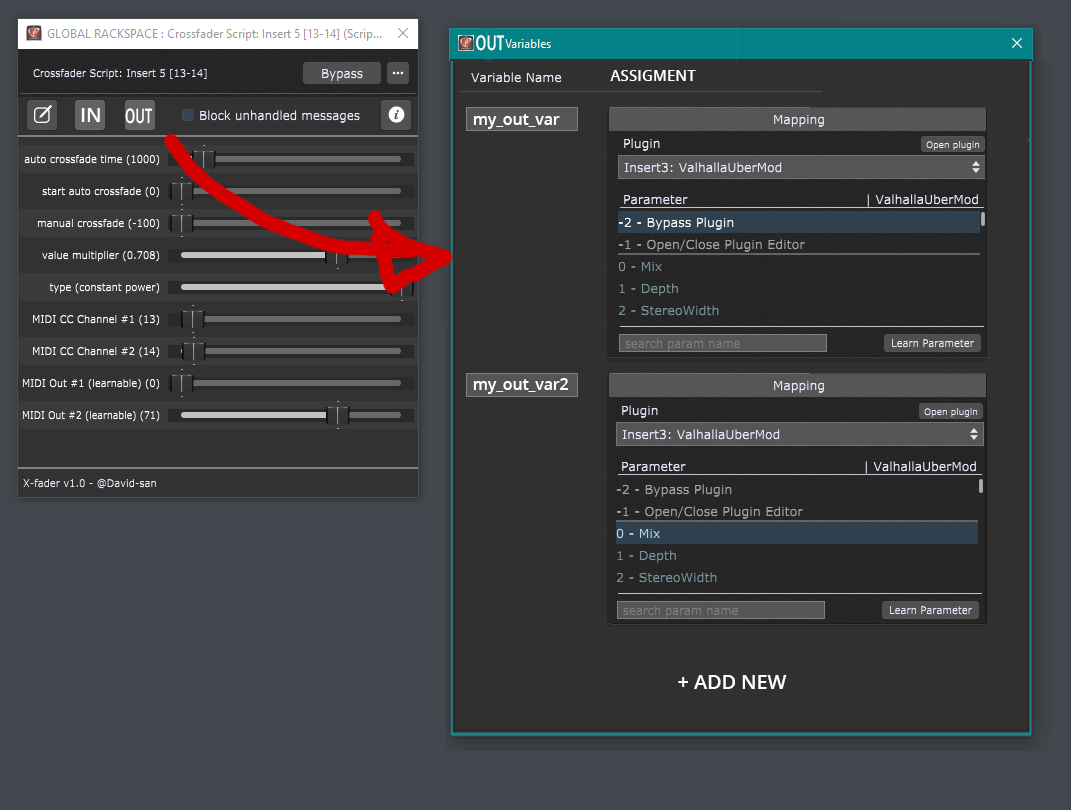Image resolution: width=1071 pixels, height=810 pixels.
Task: Open the script editor pencil icon
Action: pos(42,115)
